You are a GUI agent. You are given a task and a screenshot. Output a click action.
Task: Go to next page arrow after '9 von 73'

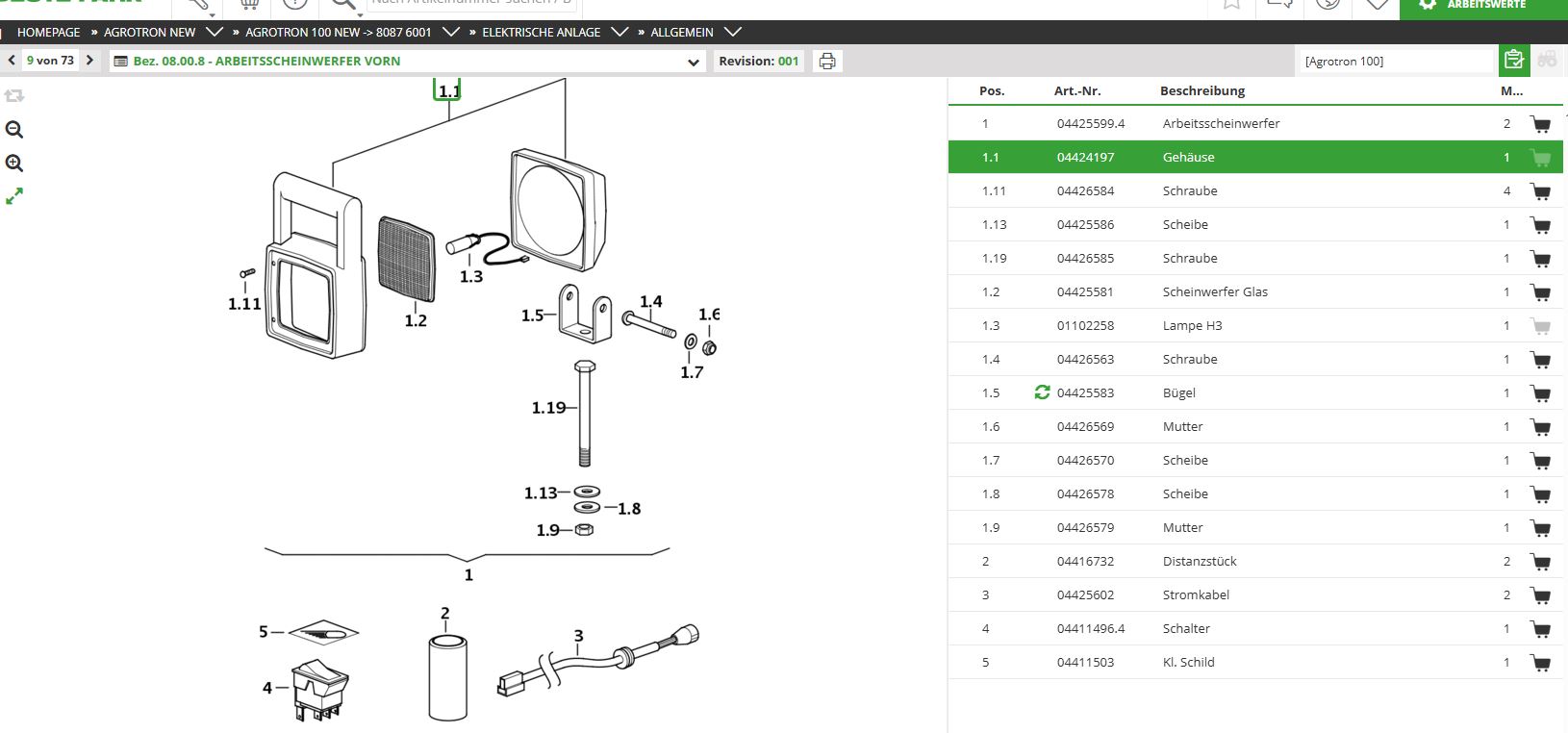89,61
